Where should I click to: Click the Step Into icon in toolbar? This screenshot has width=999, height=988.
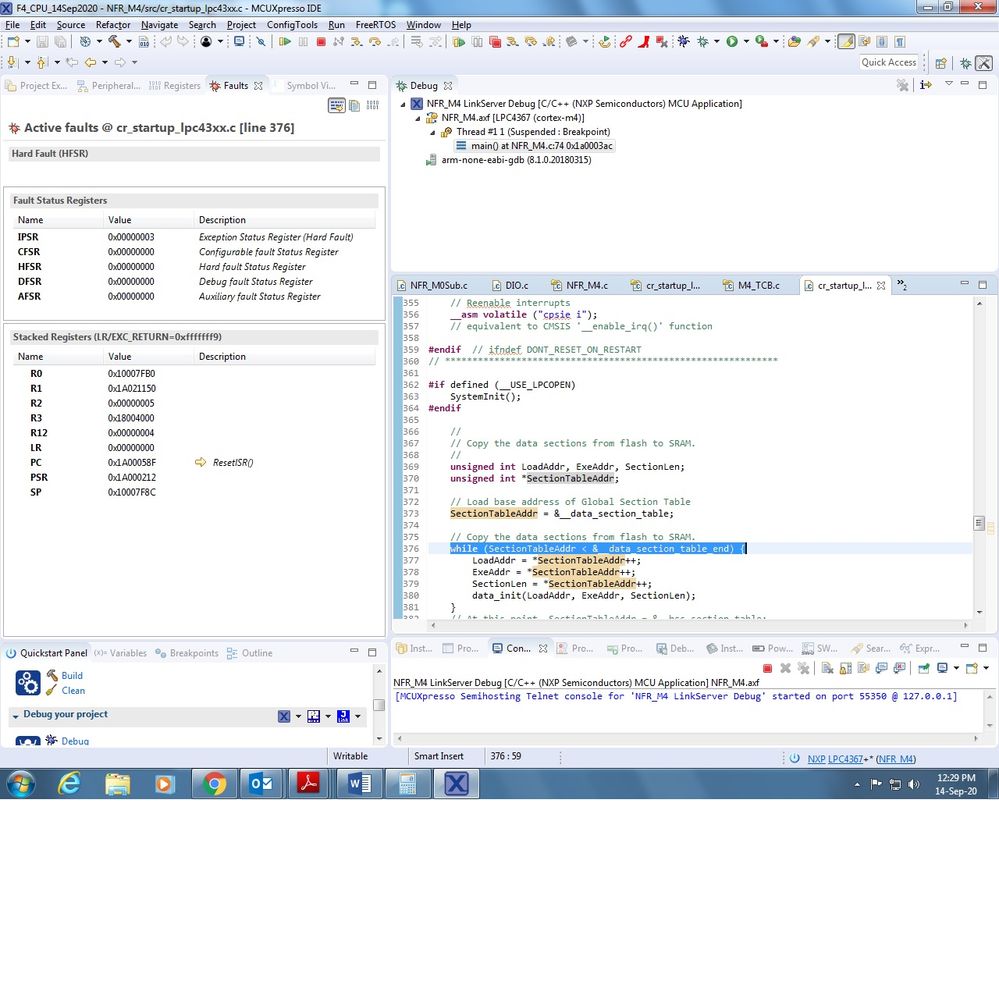(357, 42)
